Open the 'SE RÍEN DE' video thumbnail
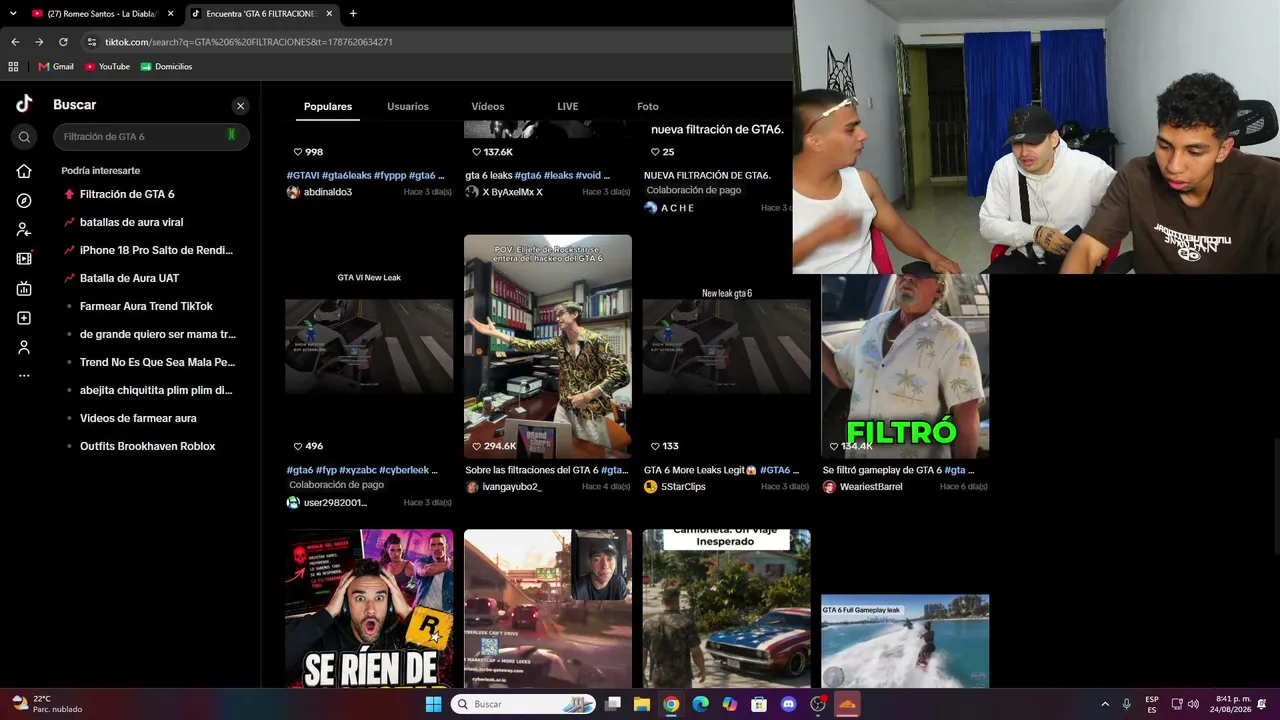The height and width of the screenshot is (720, 1280). 369,609
